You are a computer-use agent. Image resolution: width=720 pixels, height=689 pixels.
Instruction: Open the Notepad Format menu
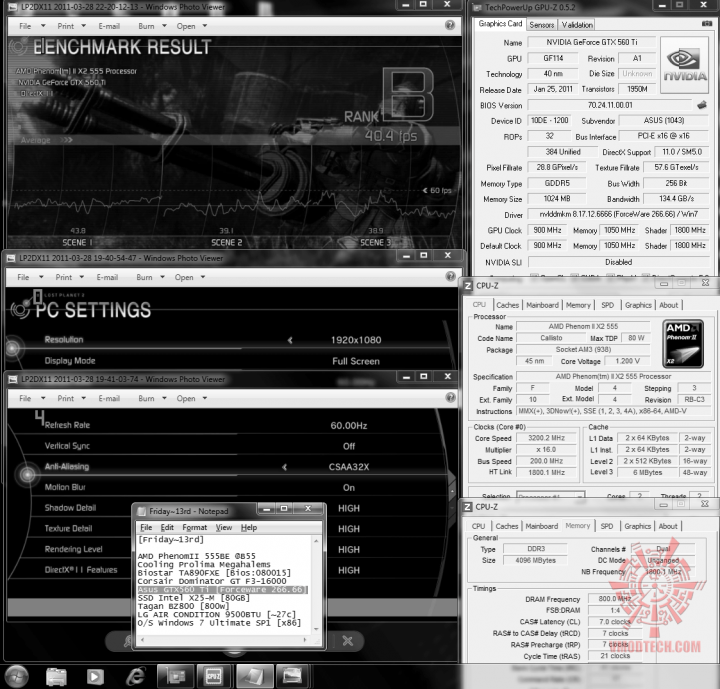coord(195,527)
